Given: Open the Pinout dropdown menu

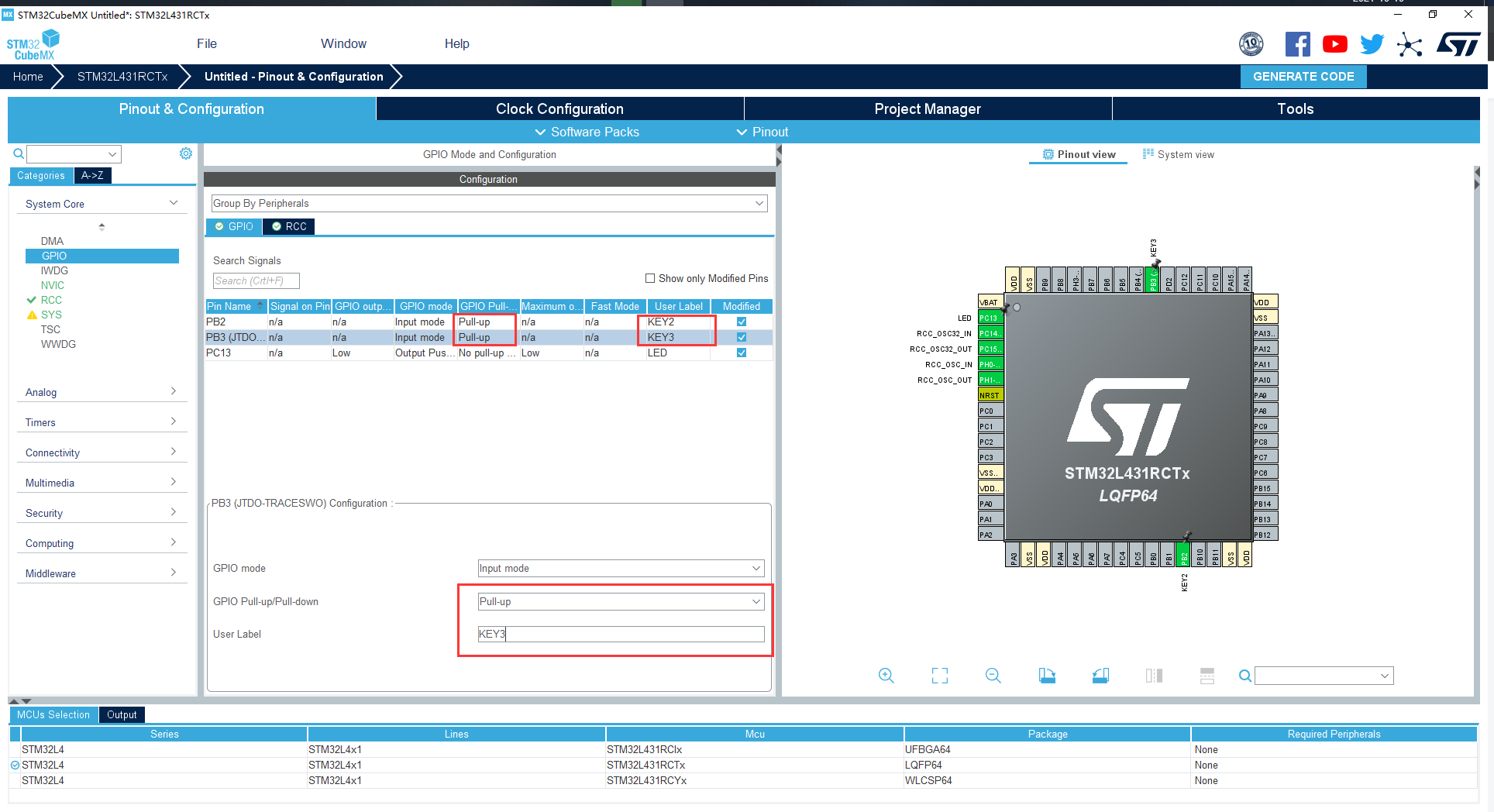Looking at the screenshot, I should [x=762, y=132].
